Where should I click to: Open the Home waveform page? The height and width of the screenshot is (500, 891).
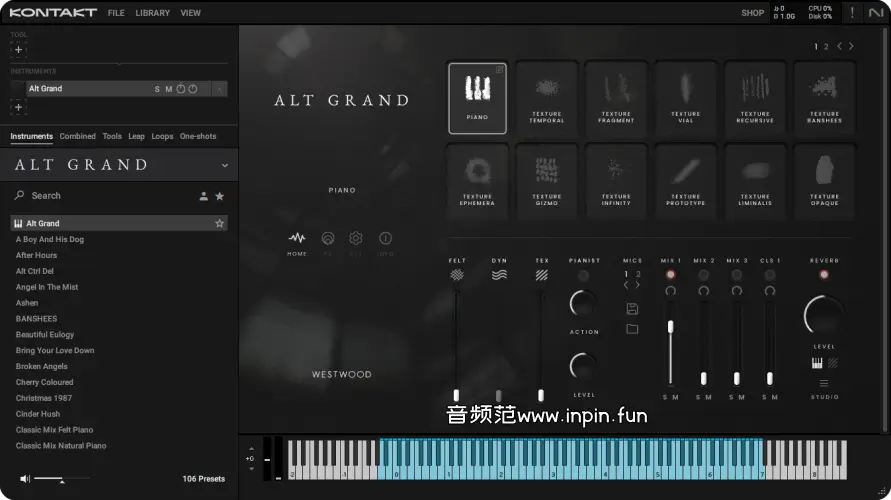tap(297, 238)
